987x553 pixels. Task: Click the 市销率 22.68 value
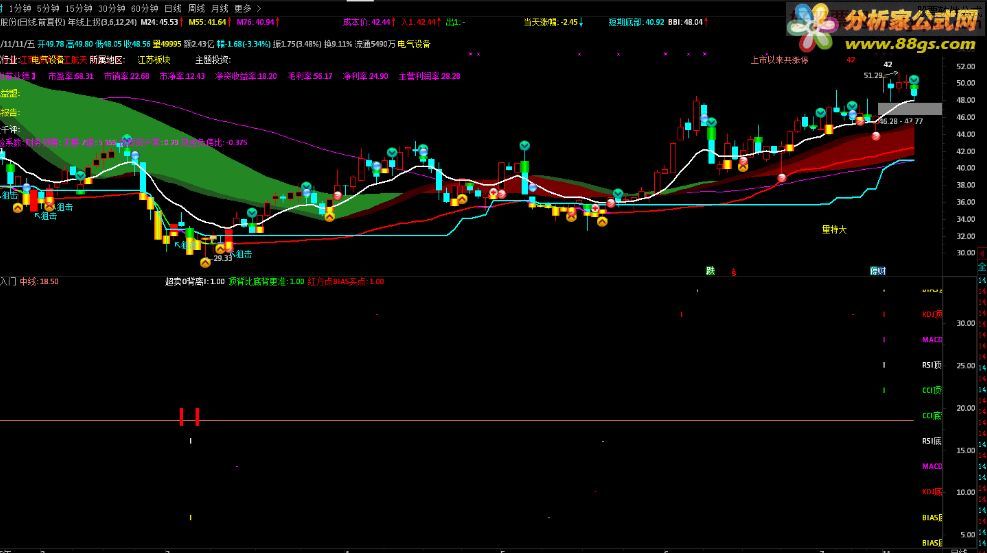pos(127,76)
